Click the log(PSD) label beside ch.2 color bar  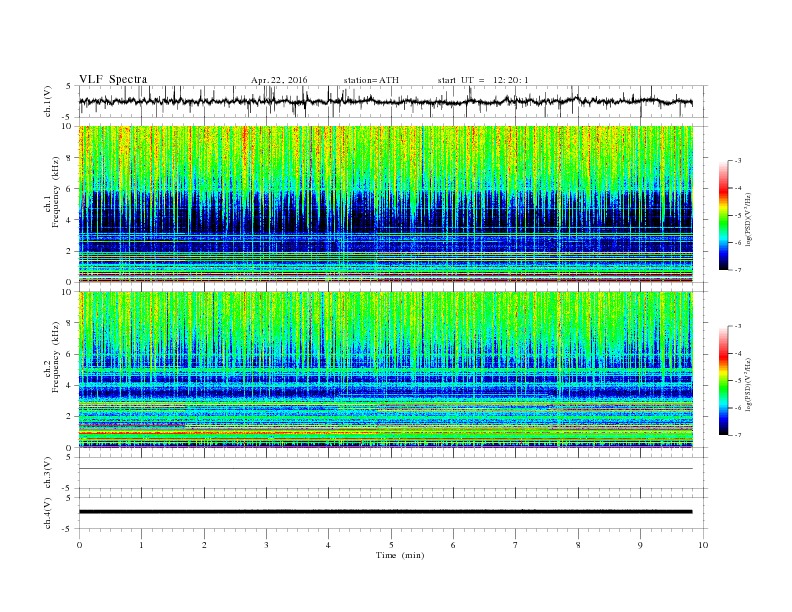click(749, 384)
